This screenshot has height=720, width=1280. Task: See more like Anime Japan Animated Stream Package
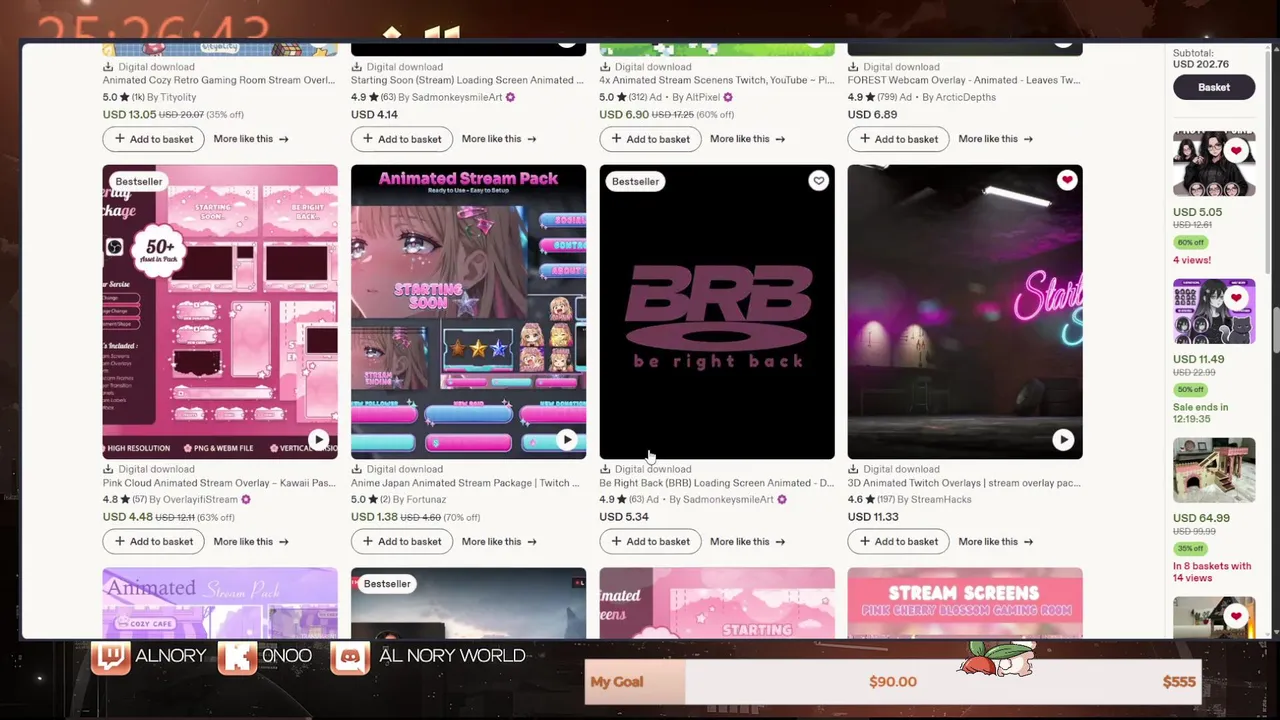coord(499,541)
